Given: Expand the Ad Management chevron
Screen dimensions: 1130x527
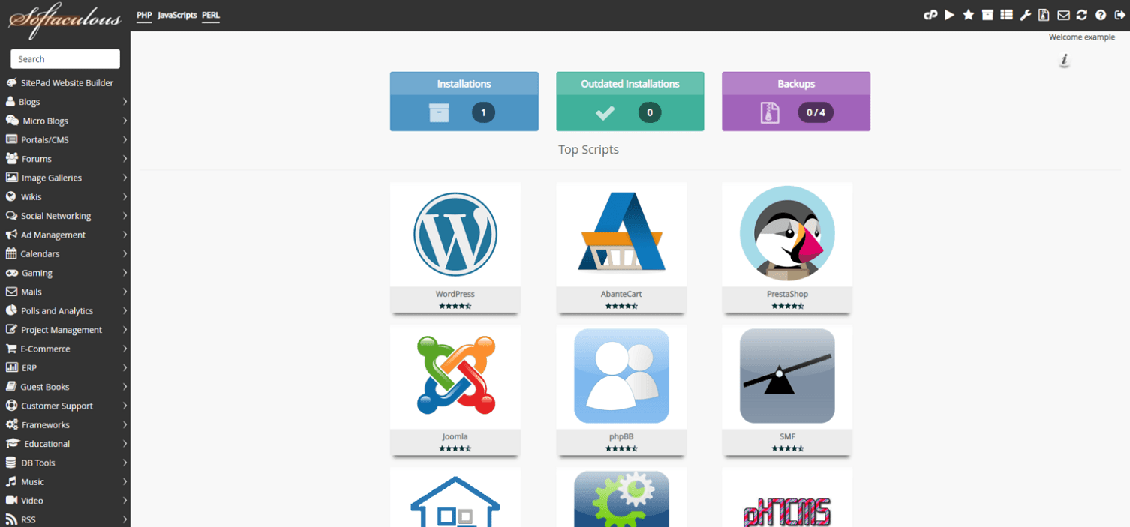Looking at the screenshot, I should (x=125, y=235).
